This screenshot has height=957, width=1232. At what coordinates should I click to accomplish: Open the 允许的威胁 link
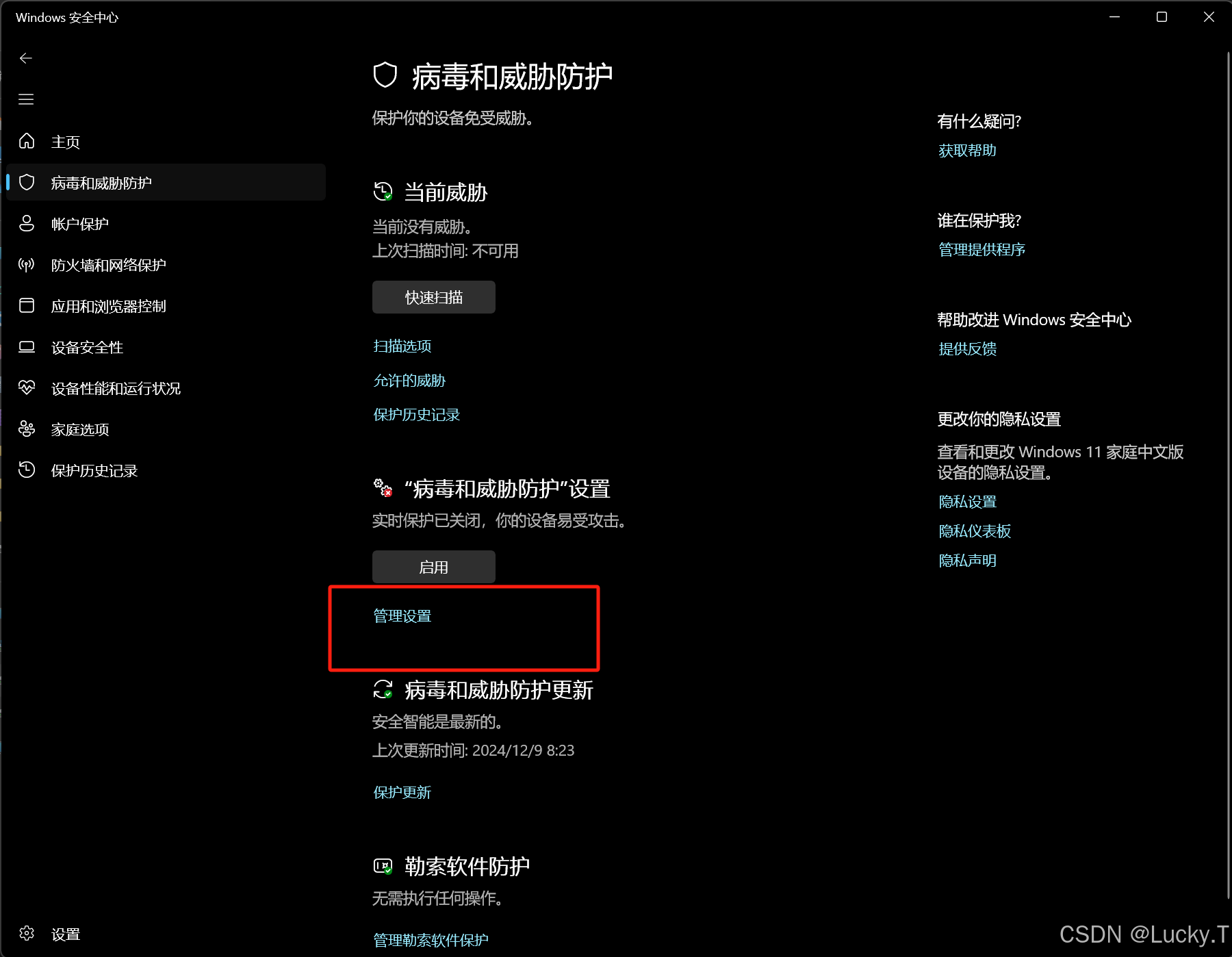409,381
